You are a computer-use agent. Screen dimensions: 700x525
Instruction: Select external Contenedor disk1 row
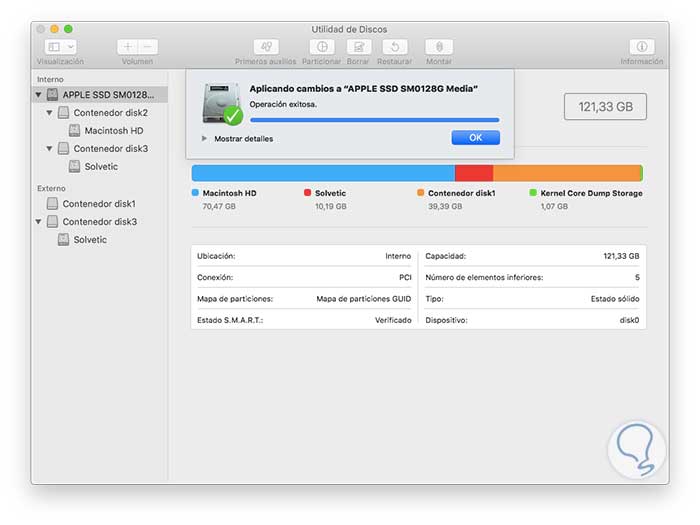pos(100,204)
